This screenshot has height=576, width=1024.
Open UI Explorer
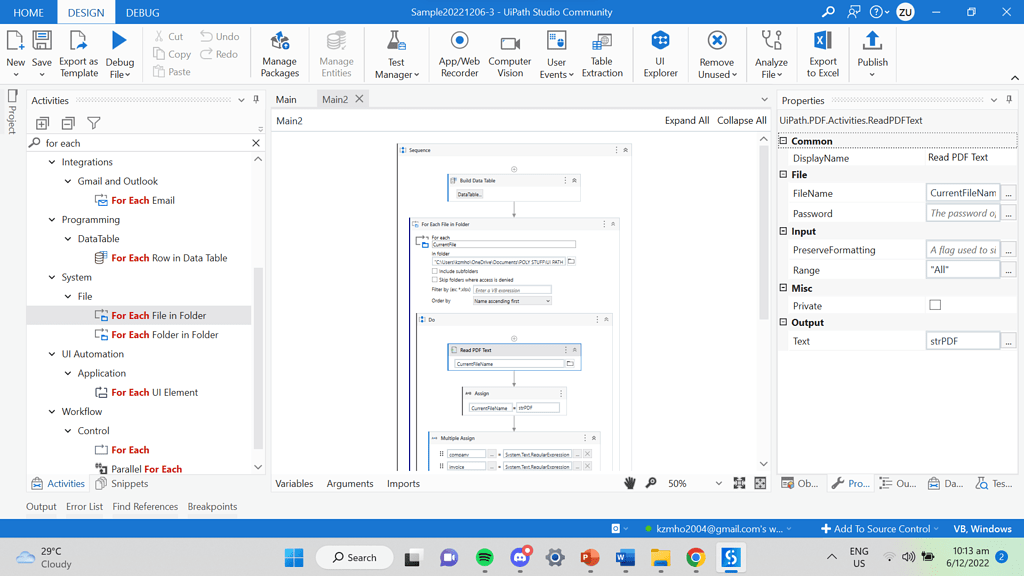[660, 54]
